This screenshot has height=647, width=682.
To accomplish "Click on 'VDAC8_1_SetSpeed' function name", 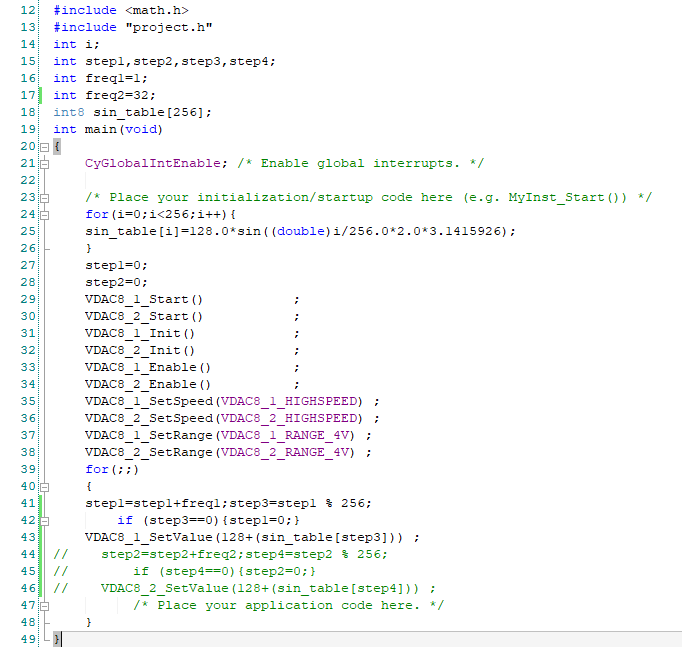I will tap(149, 401).
